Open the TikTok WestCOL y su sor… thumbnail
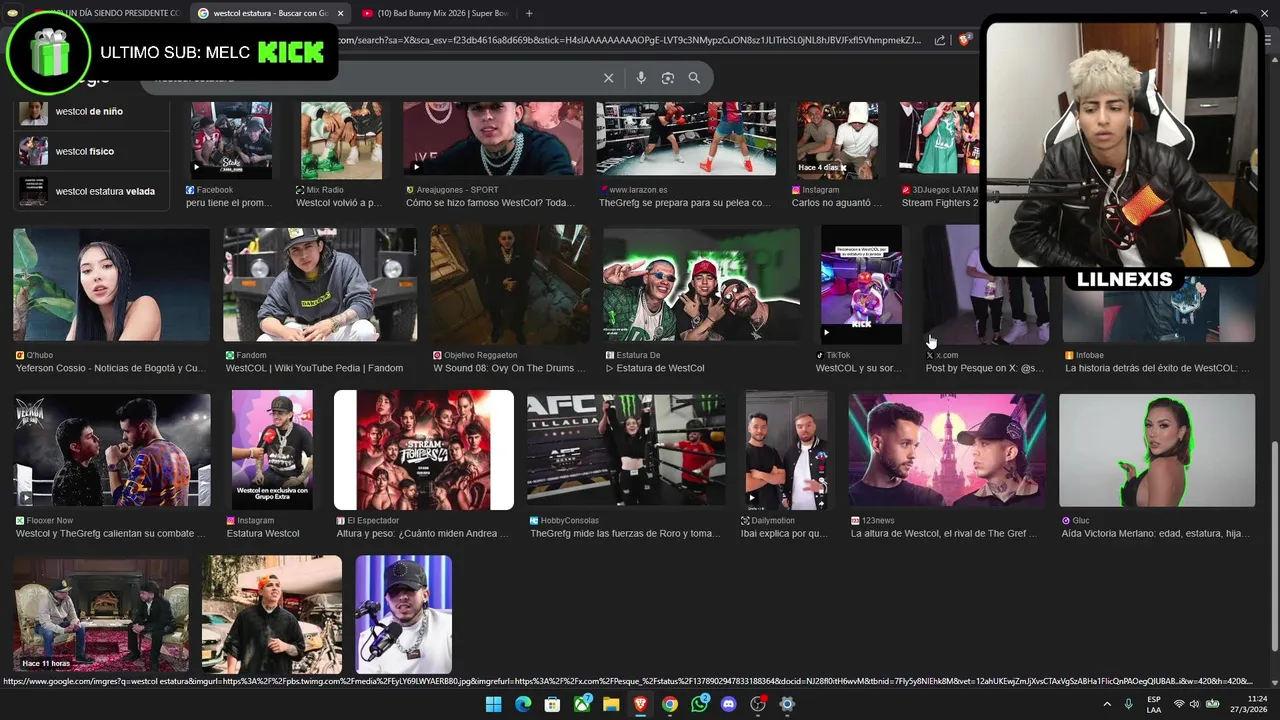Viewport: 1280px width, 720px height. pyautogui.click(x=861, y=285)
